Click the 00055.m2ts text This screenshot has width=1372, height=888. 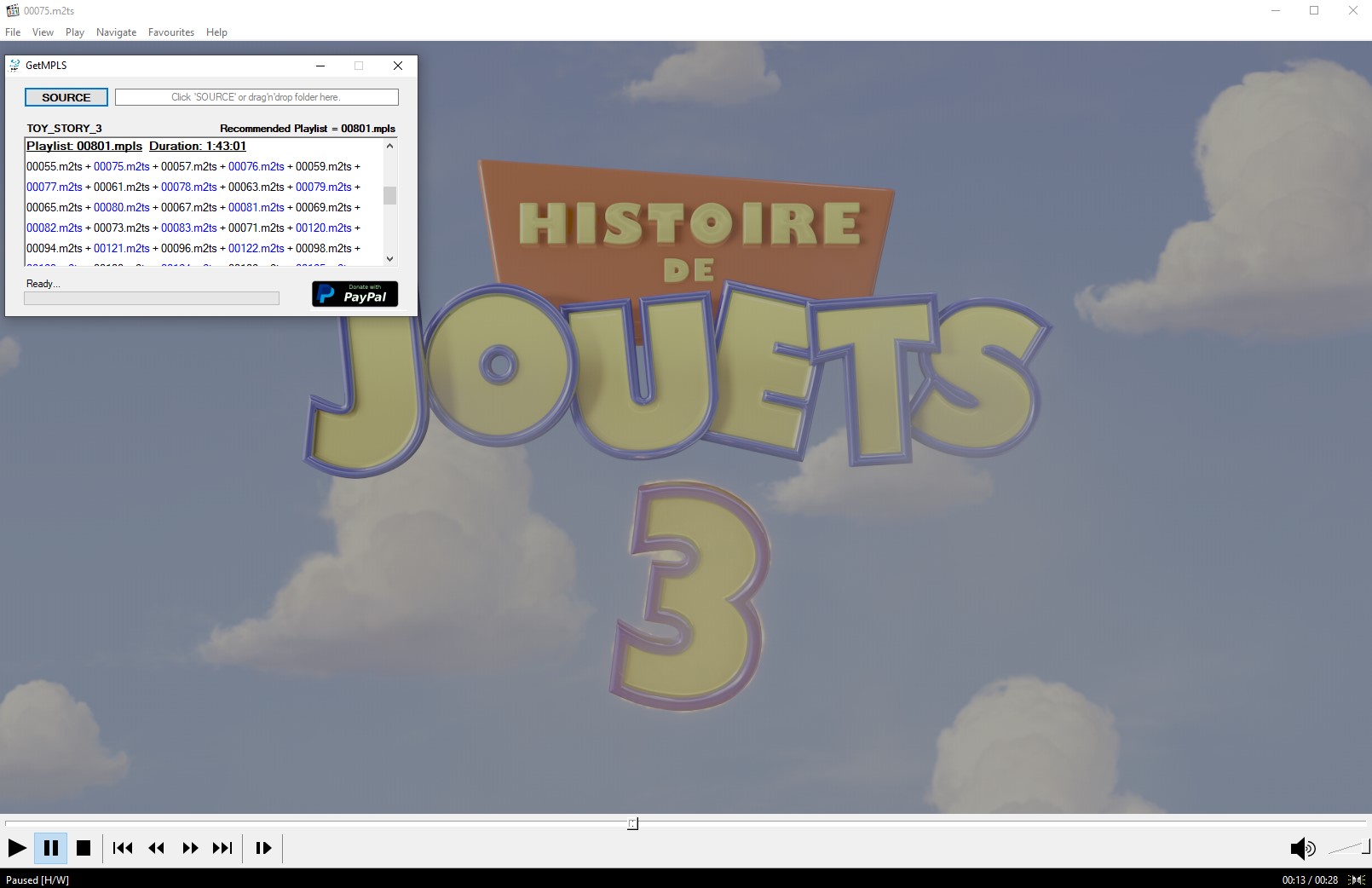55,166
